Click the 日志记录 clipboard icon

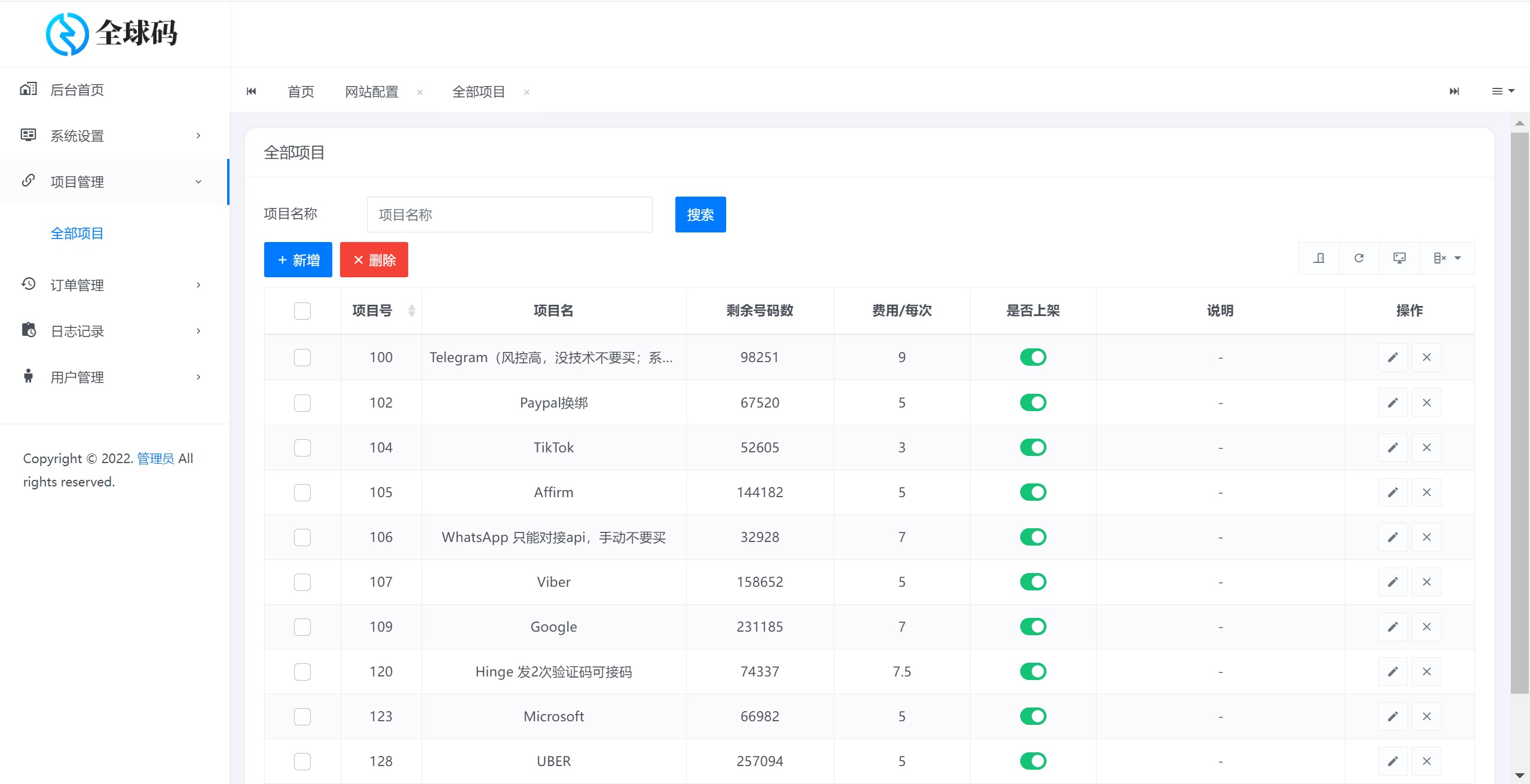tap(28, 330)
